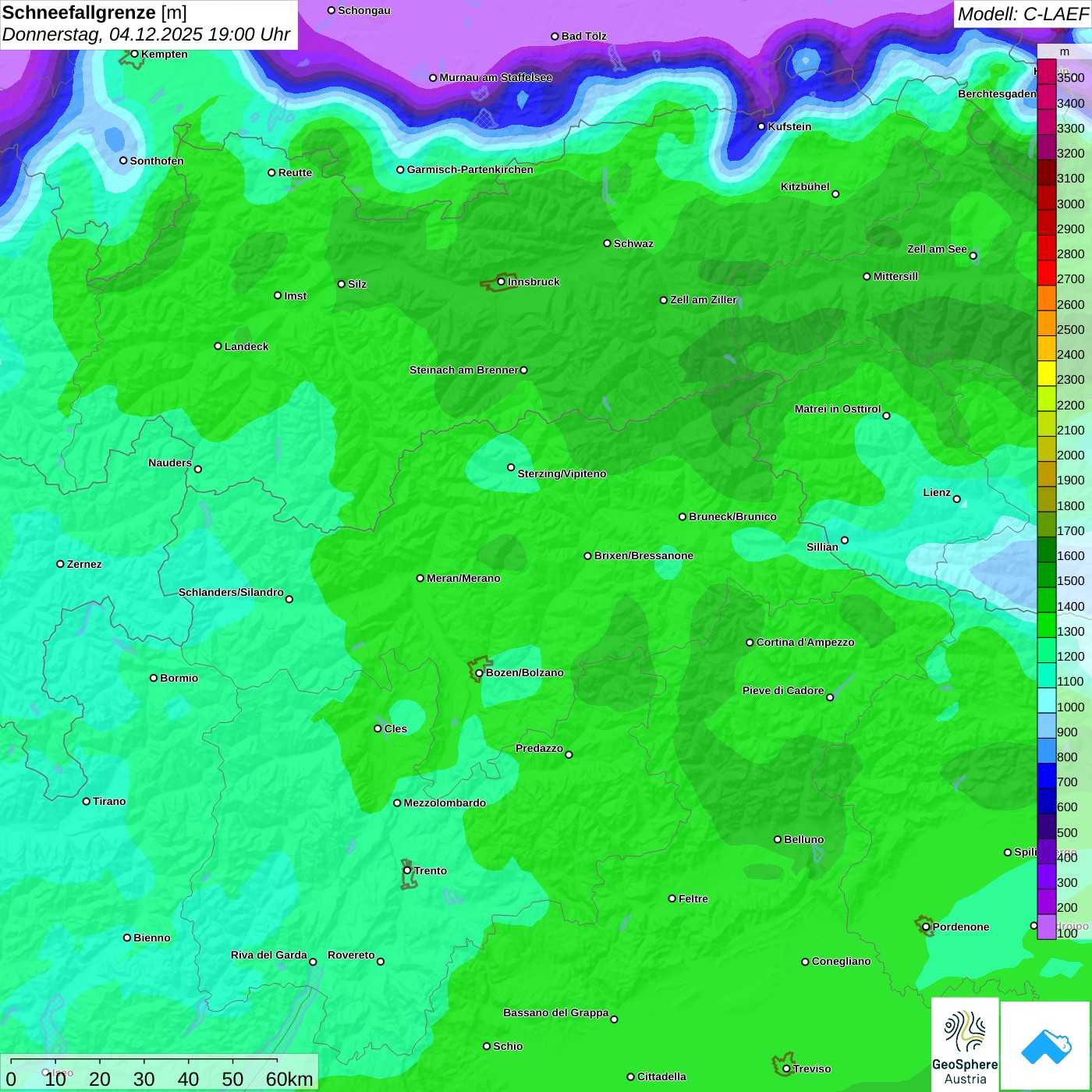Click the Brixen/Bressanone label

pyautogui.click(x=643, y=555)
